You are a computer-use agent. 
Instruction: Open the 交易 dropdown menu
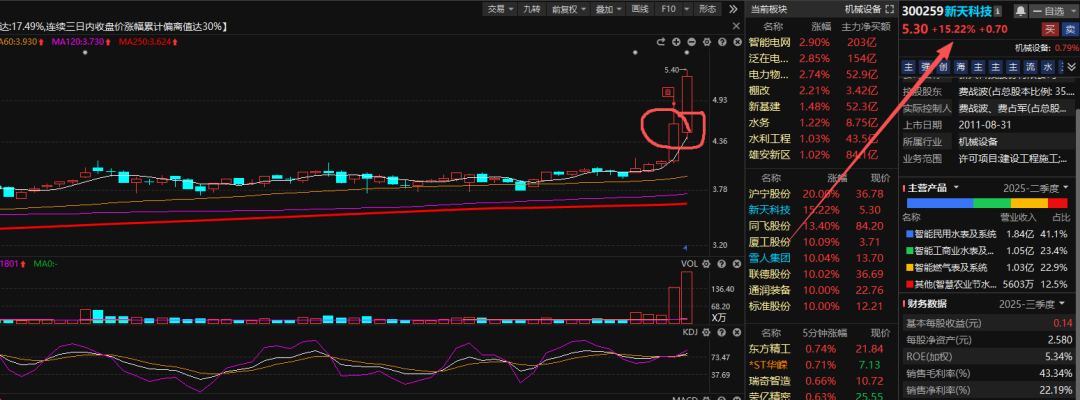pos(500,9)
